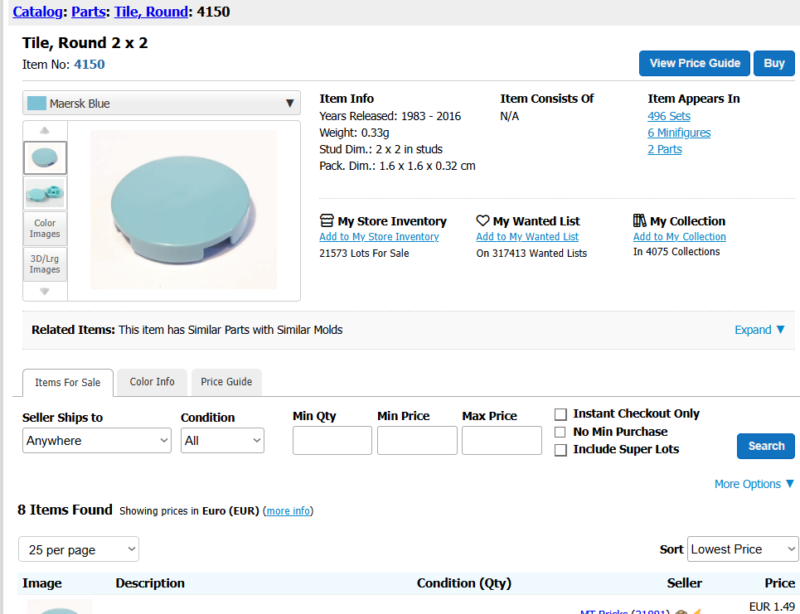This screenshot has width=800, height=614.
Task: Select the second thumbnail with two tiles
Action: [45, 193]
